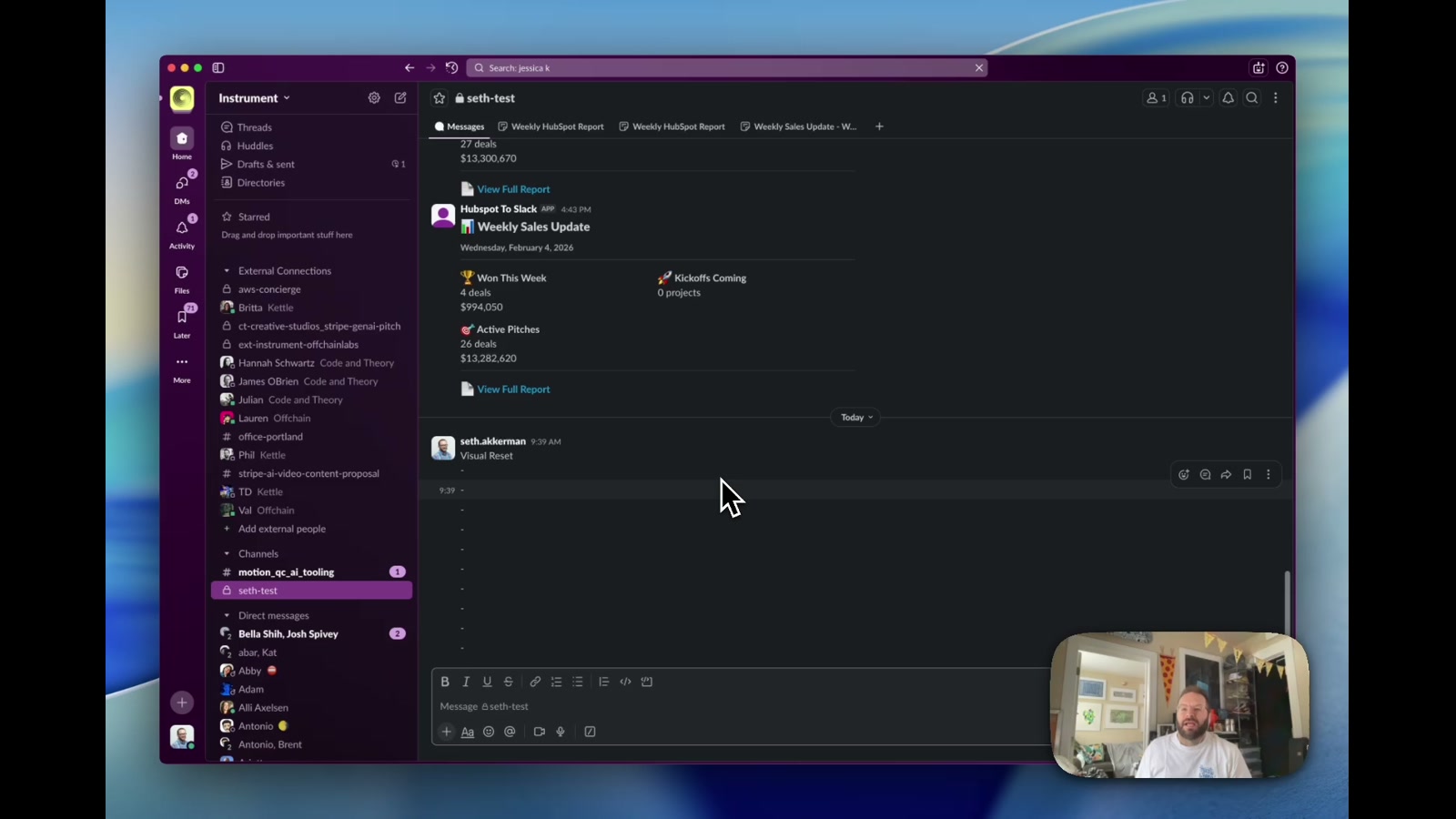1456x819 pixels.
Task: Open the compose new message icon
Action: click(x=400, y=97)
